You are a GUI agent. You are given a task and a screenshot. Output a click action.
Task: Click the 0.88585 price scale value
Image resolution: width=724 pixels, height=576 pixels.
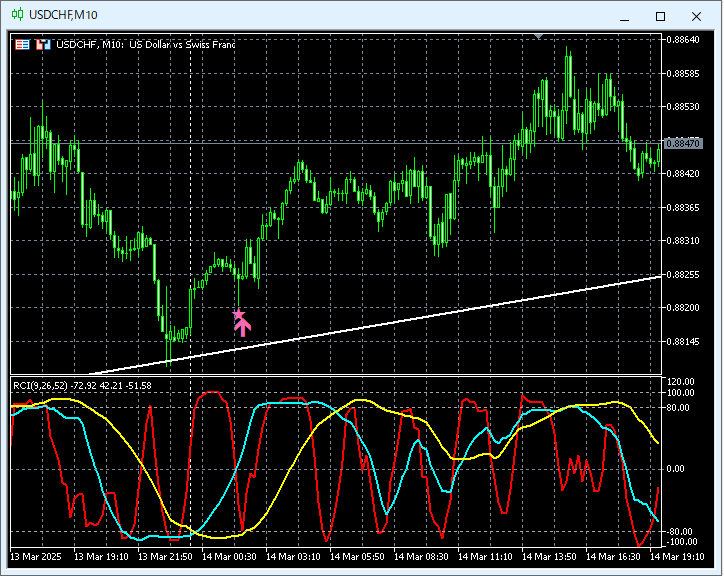click(x=683, y=73)
